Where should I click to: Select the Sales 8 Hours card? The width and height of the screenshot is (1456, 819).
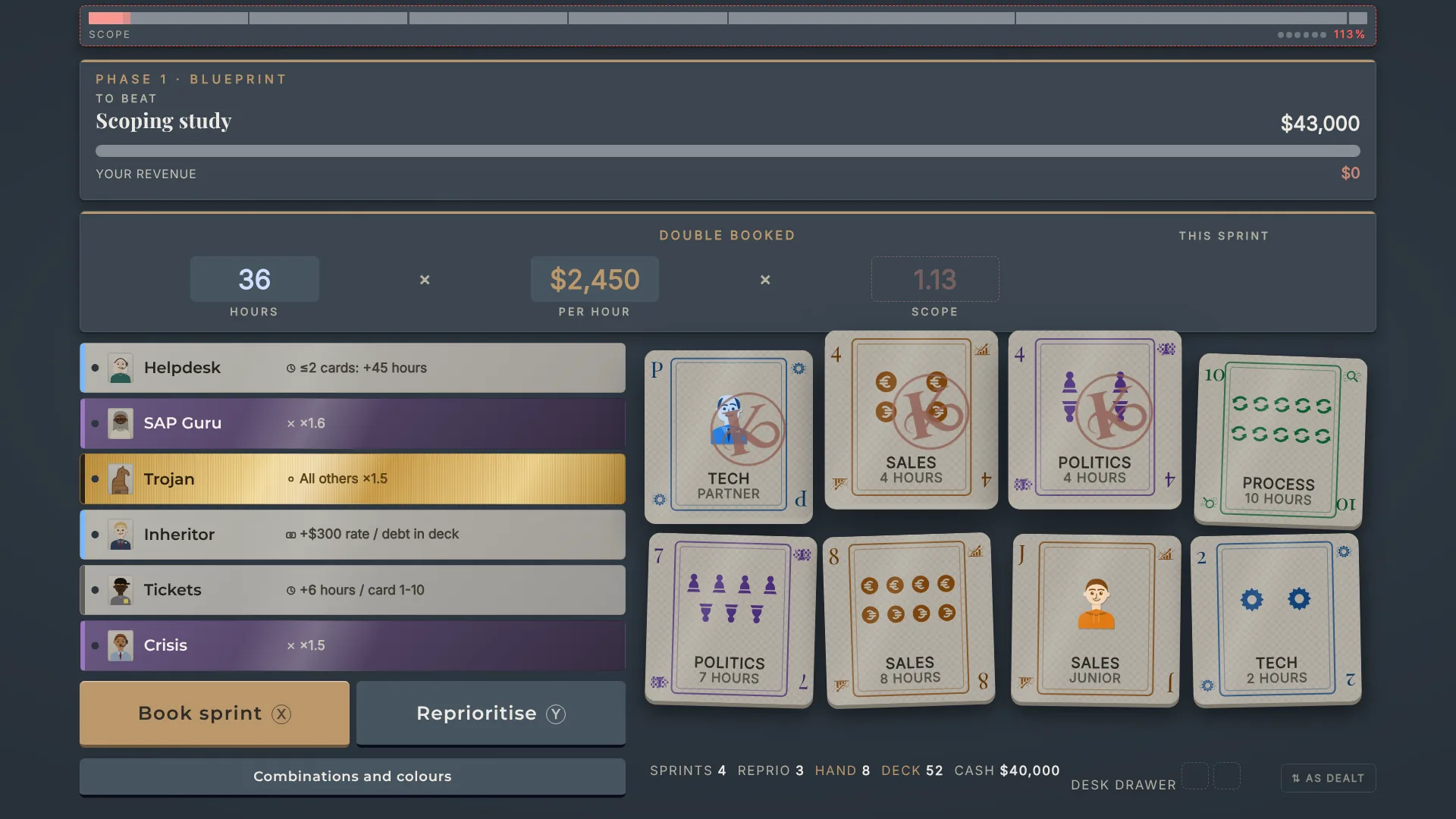pyautogui.click(x=908, y=620)
